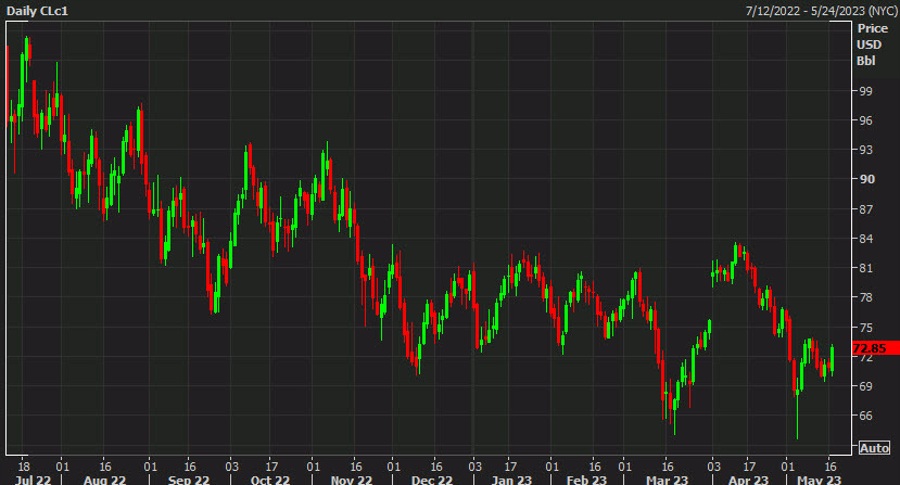Click the 90 price axis value

[x=867, y=179]
